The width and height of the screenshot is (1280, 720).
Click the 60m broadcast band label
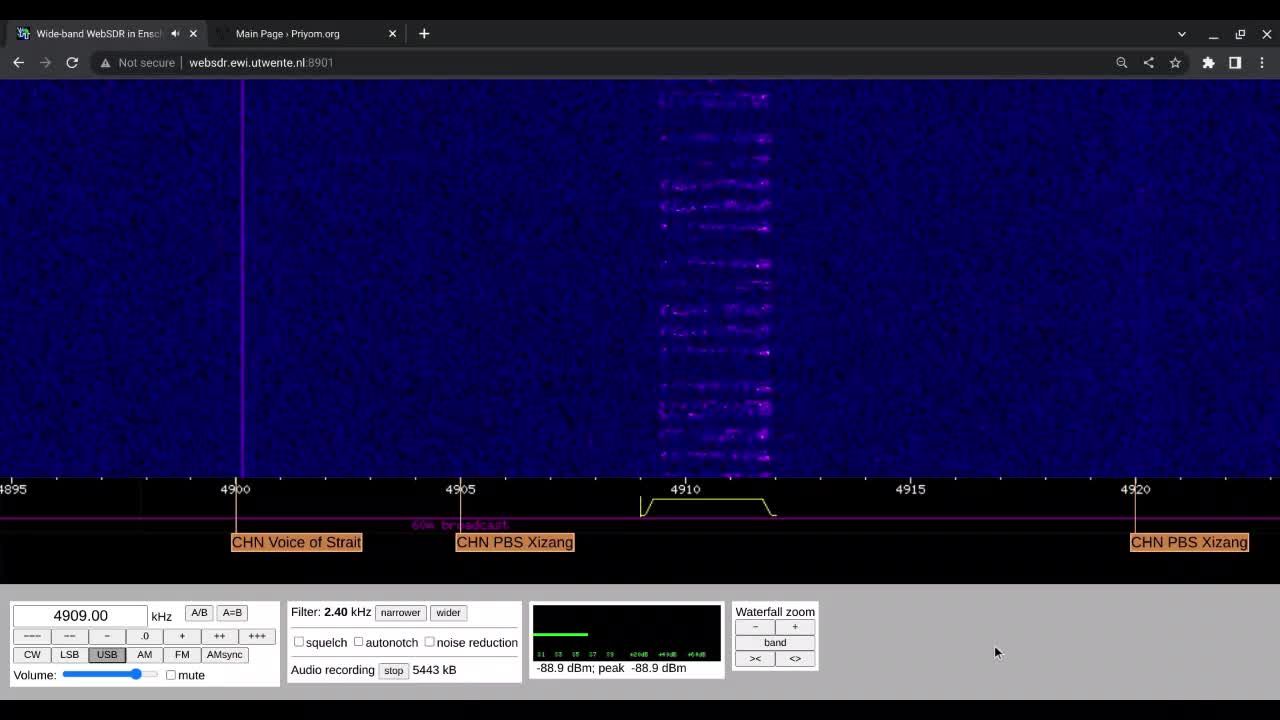[460, 525]
